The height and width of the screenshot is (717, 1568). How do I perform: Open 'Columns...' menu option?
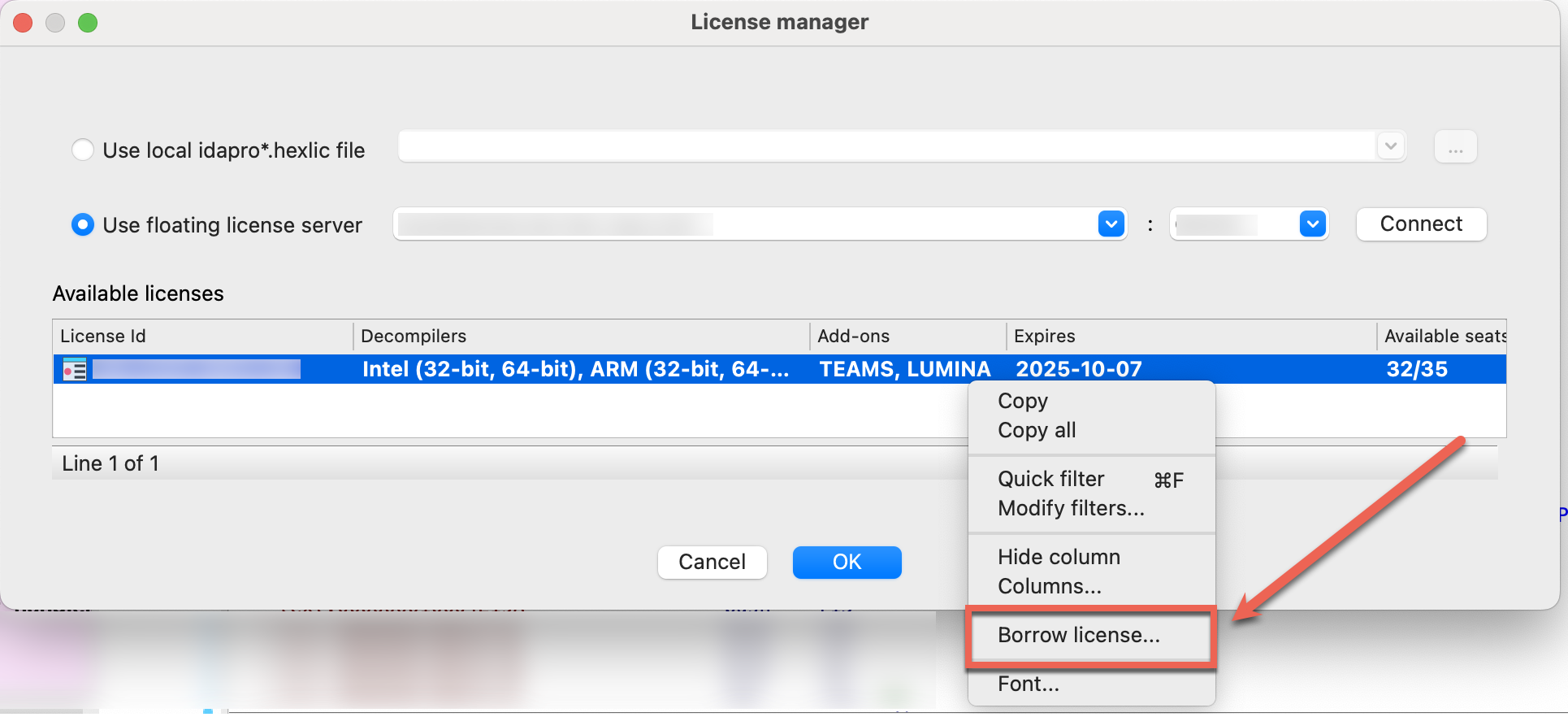tap(1050, 586)
